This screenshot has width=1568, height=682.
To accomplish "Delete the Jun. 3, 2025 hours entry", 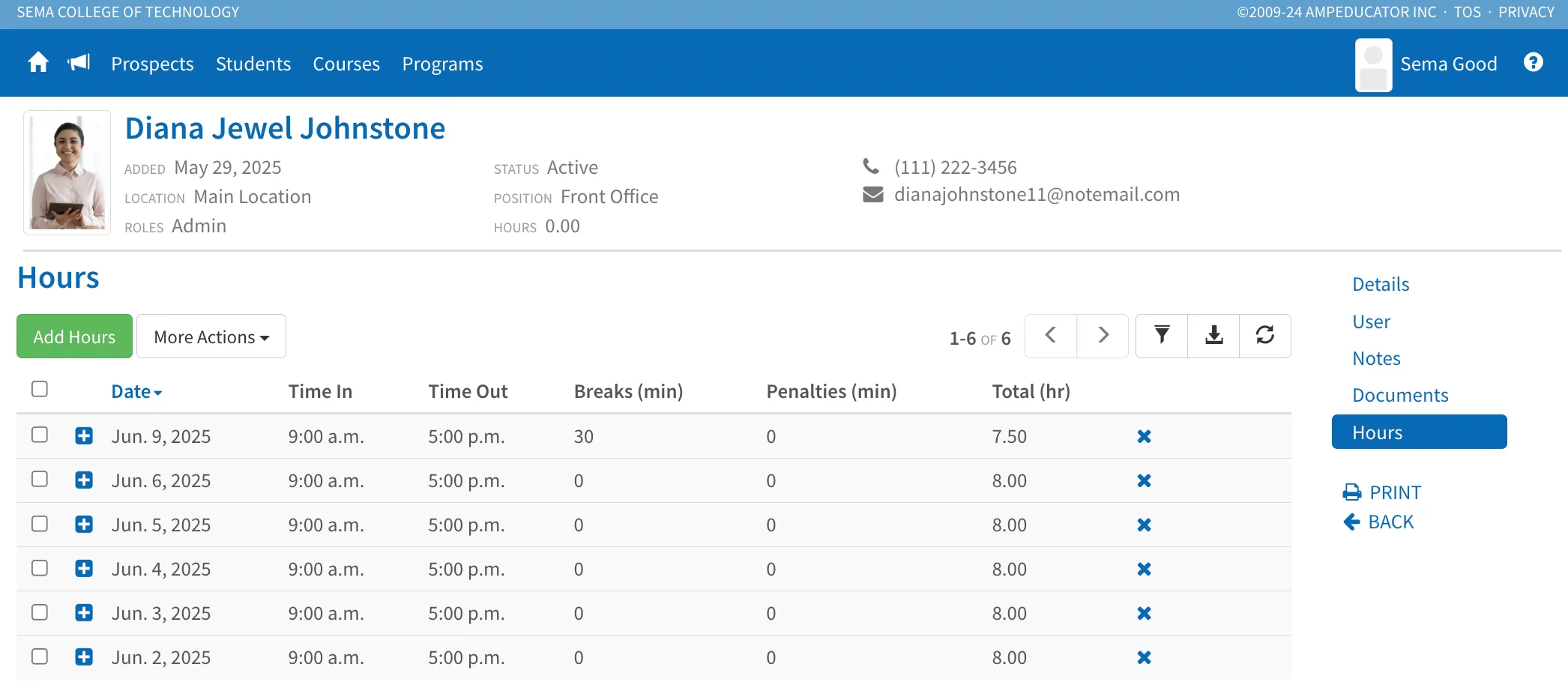I will tap(1144, 613).
